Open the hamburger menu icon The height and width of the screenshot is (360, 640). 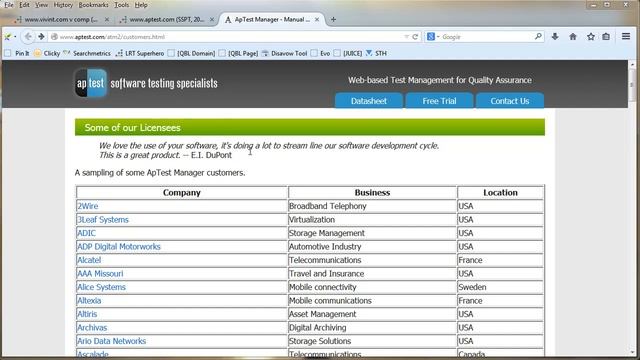626,36
